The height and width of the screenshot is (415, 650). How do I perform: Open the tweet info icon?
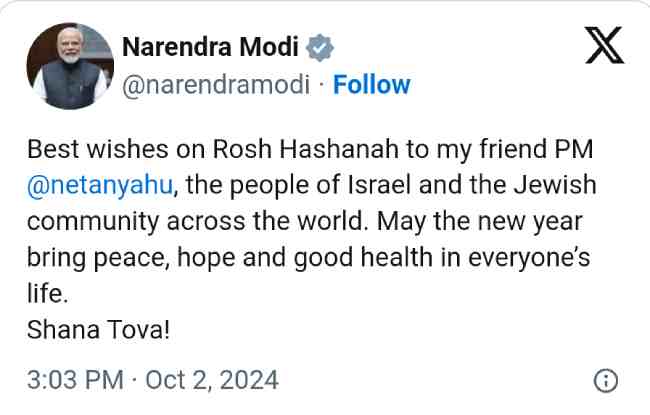coord(606,380)
